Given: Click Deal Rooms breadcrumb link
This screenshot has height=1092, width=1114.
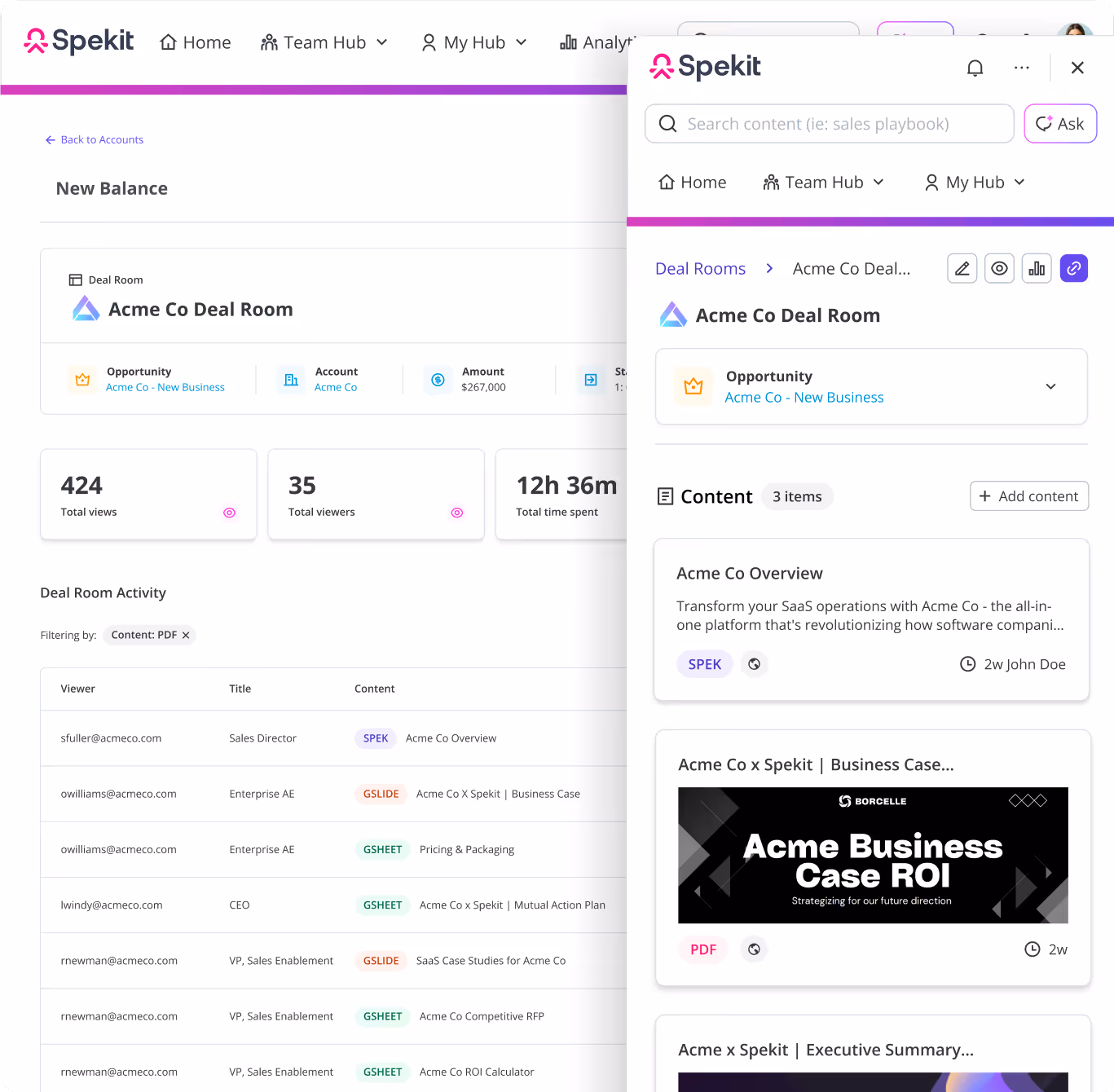Looking at the screenshot, I should point(700,269).
